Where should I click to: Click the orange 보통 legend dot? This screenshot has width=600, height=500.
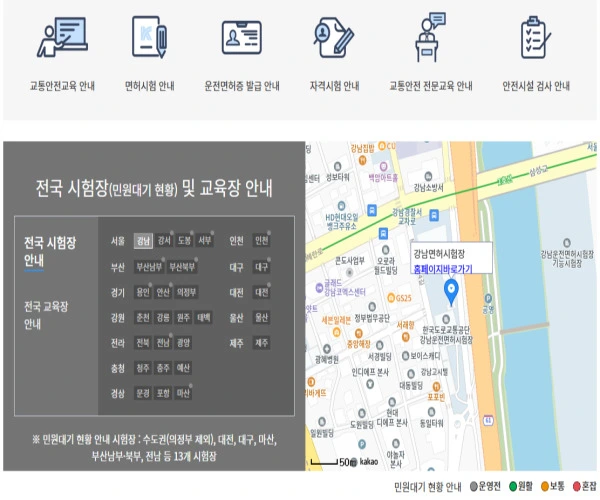tap(545, 487)
